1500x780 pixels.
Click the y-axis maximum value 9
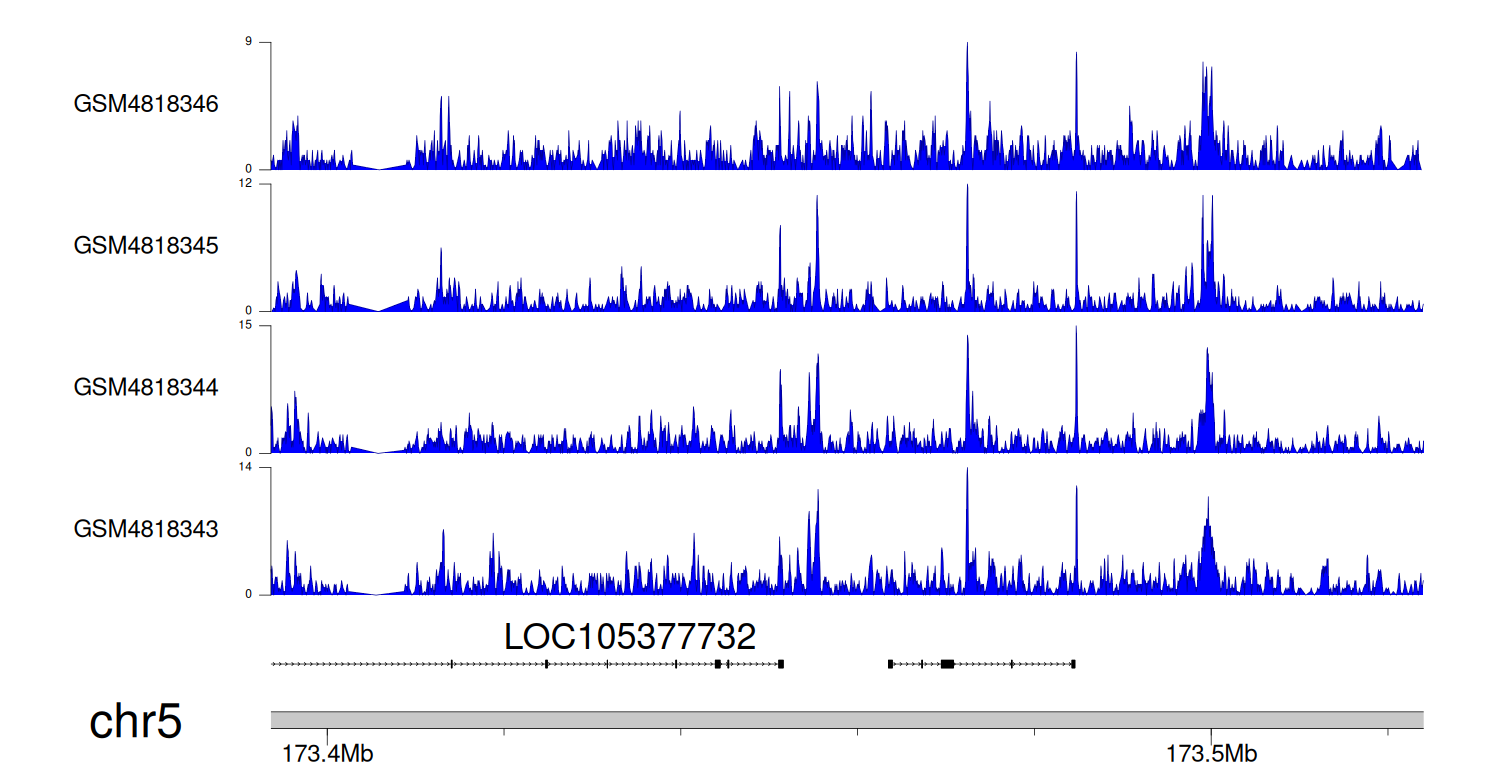264,42
